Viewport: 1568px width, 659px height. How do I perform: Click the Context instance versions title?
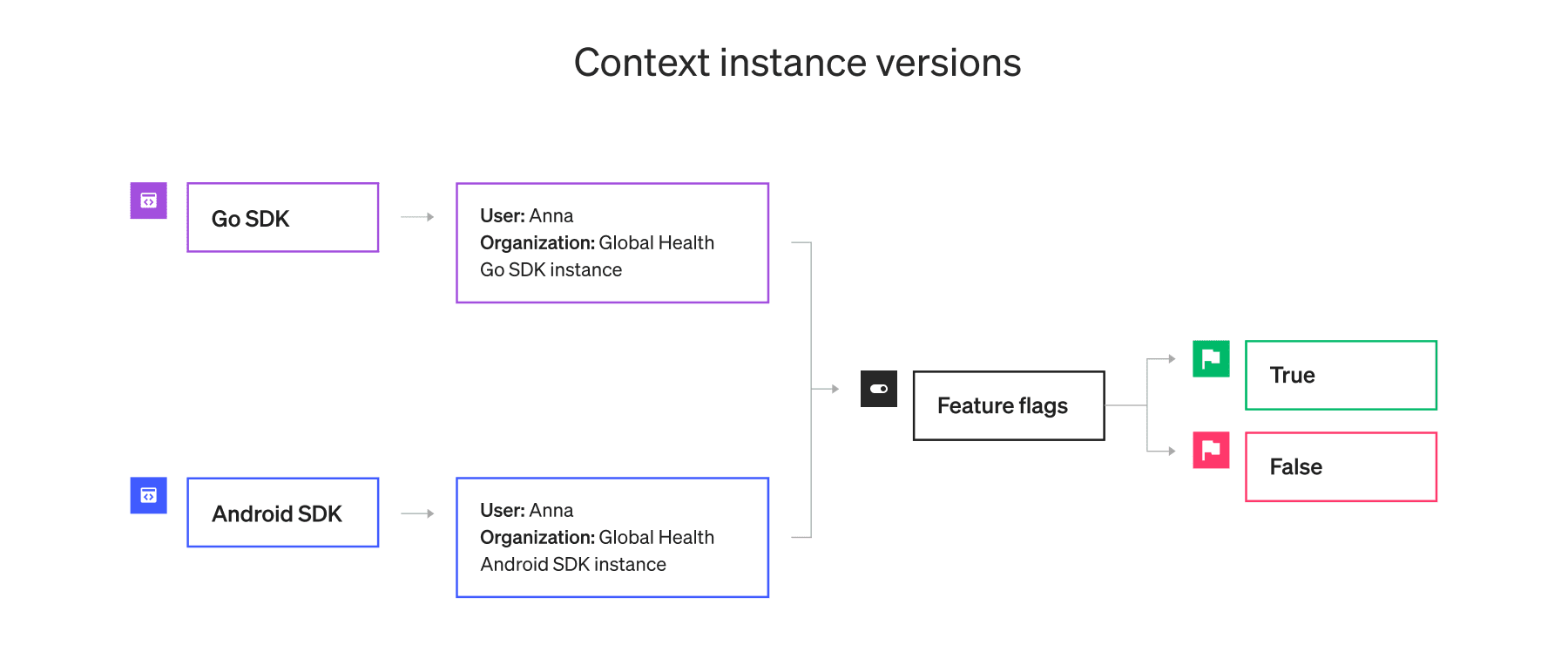797,63
